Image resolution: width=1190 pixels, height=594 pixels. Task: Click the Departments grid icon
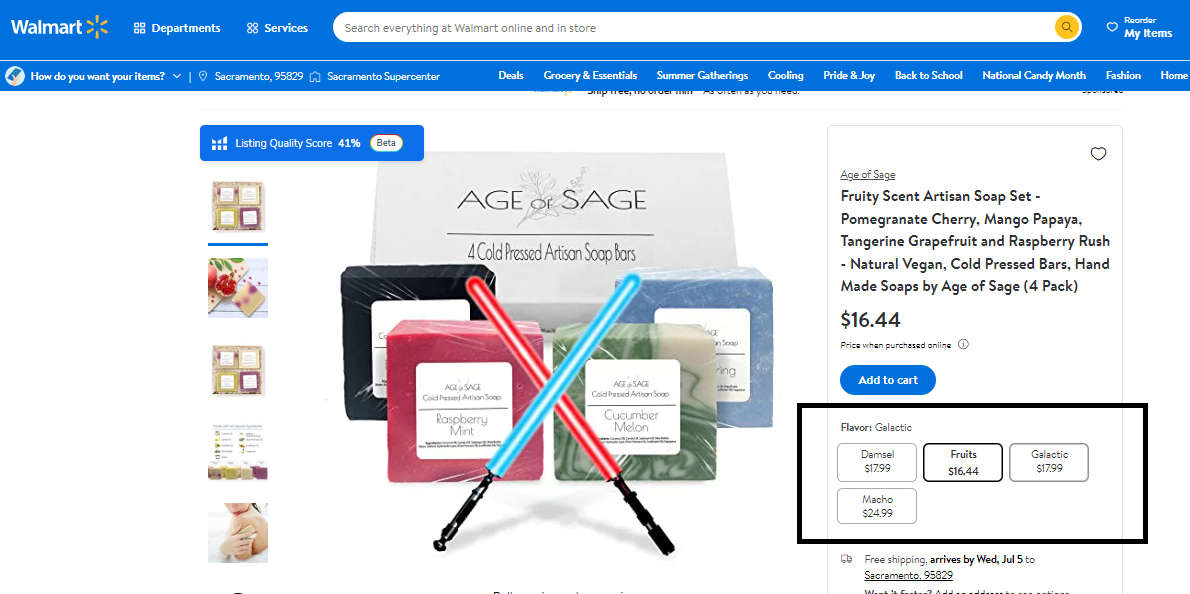coord(139,28)
